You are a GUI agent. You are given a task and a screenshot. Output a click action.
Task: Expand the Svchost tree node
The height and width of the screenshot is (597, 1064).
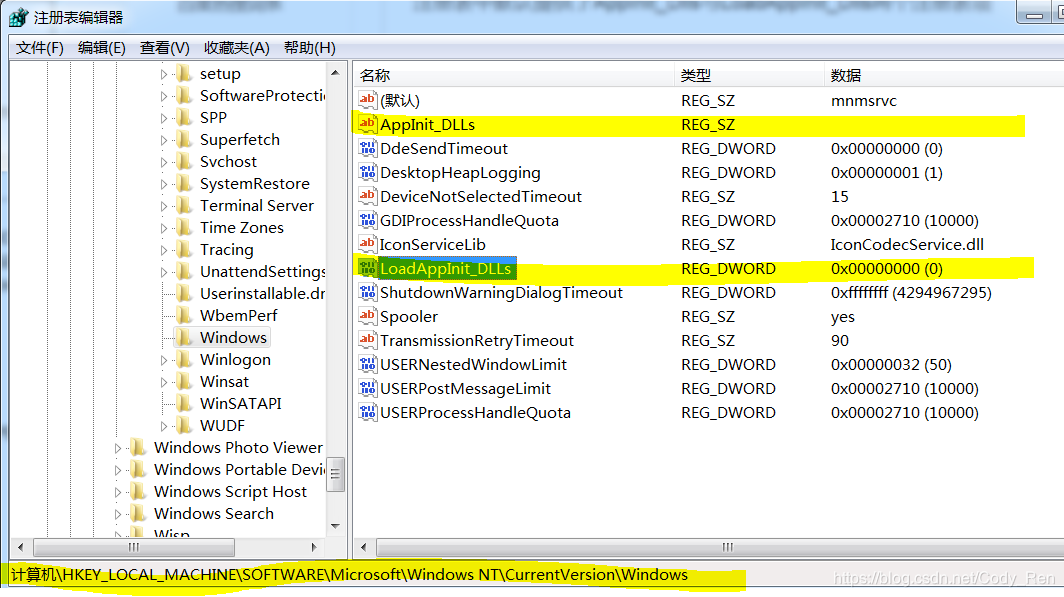coord(164,162)
